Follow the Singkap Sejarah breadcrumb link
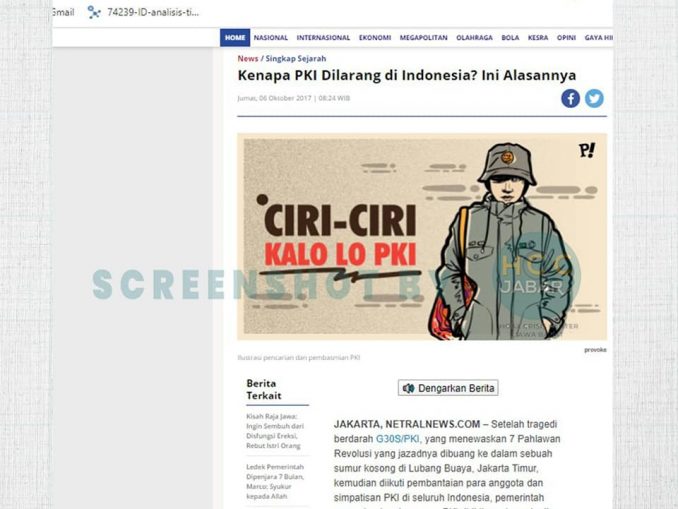Viewport: 678px width, 509px height. (x=296, y=58)
